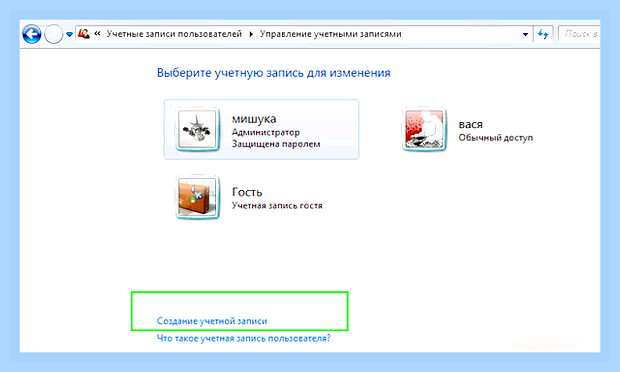This screenshot has width=620, height=372.
Task: Open the recent pages dropdown arrow
Action: click(69, 35)
